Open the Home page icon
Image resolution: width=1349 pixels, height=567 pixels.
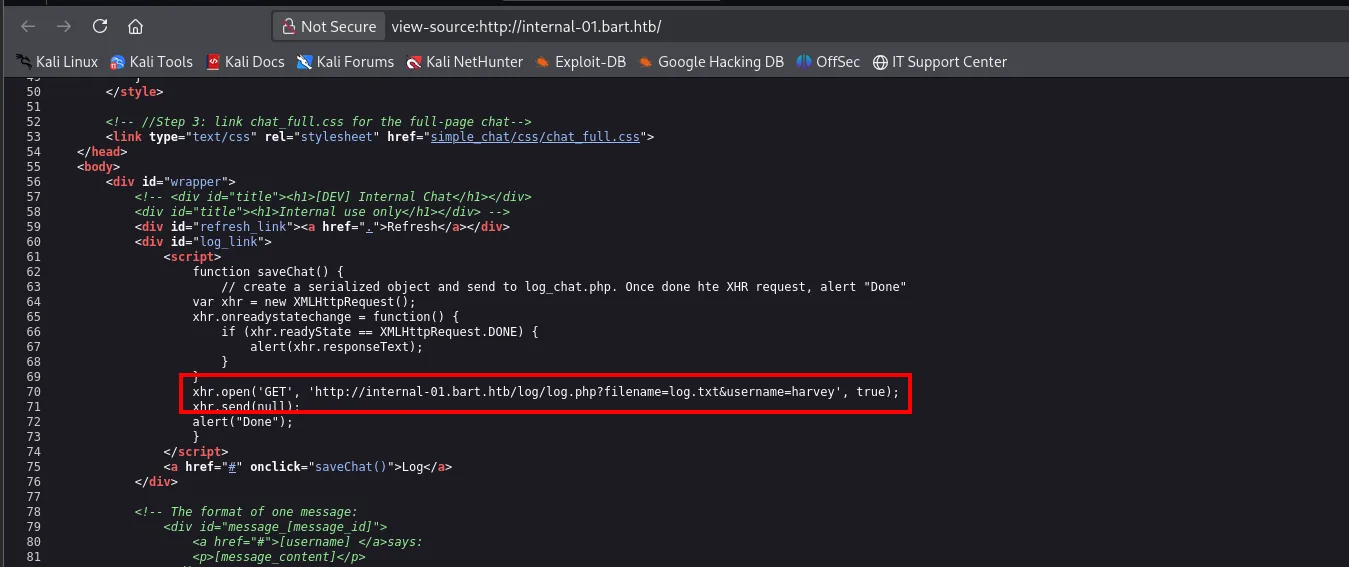click(135, 26)
